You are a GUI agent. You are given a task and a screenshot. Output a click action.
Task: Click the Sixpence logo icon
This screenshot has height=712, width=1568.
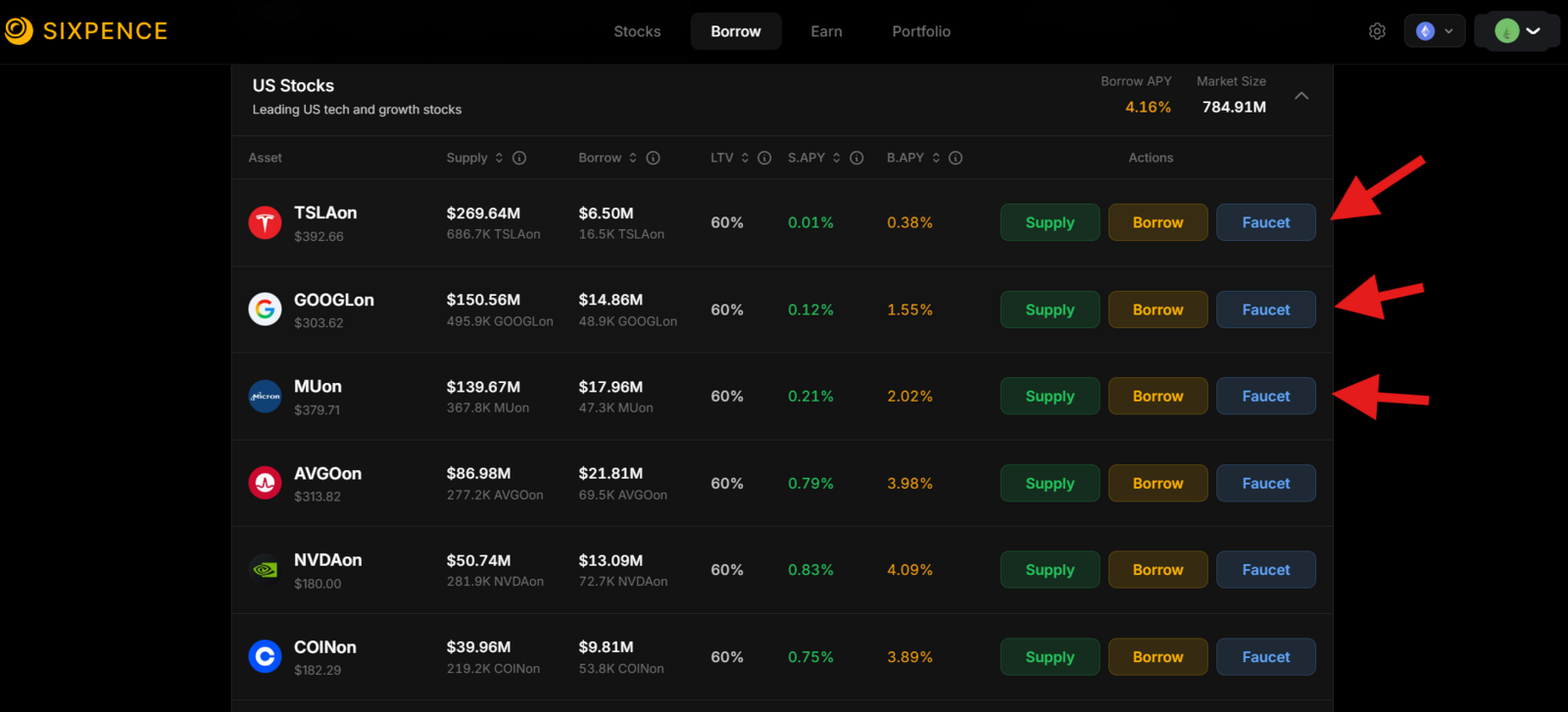19,31
